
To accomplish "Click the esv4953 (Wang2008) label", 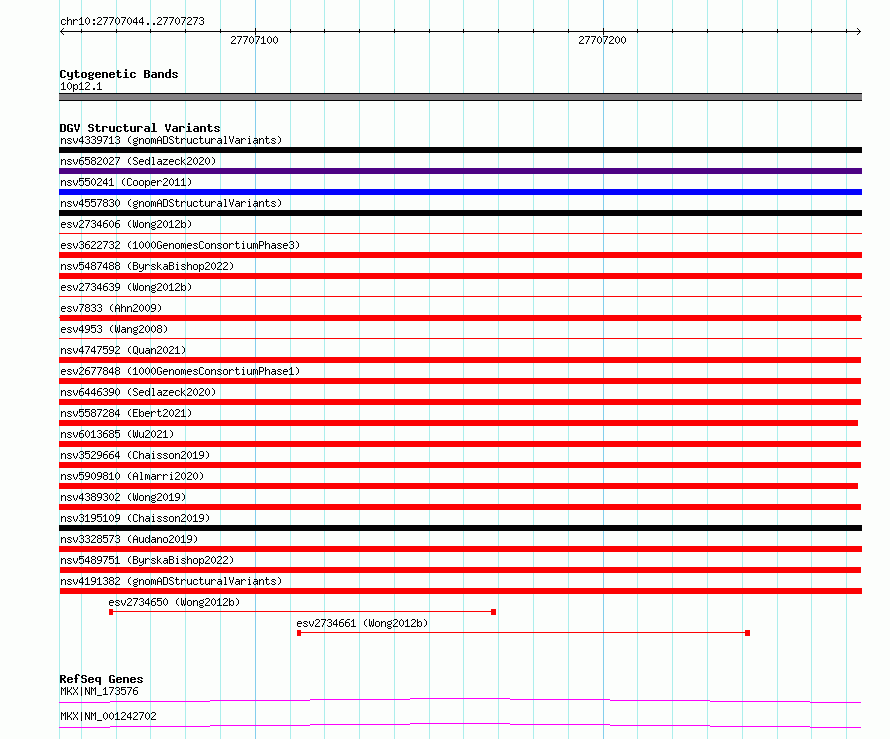I will coord(114,329).
